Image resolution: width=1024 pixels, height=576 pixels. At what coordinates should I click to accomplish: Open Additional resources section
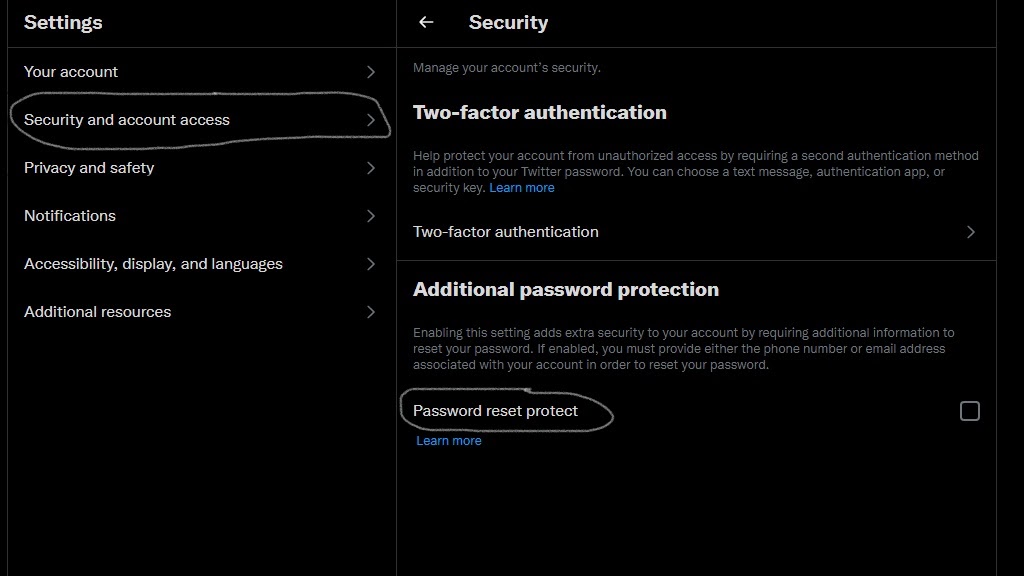[x=202, y=312]
